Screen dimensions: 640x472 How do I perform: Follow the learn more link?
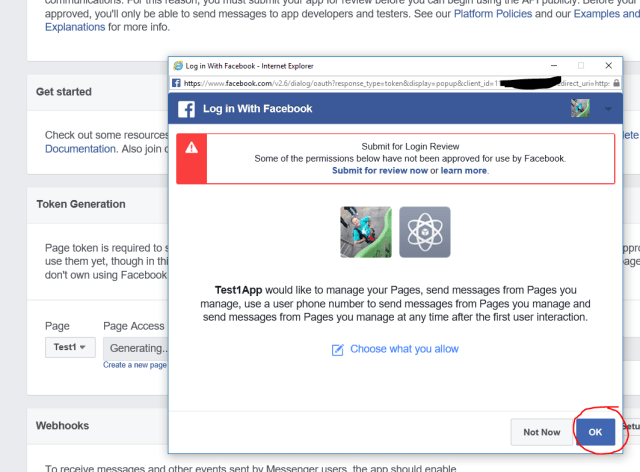pyautogui.click(x=464, y=171)
